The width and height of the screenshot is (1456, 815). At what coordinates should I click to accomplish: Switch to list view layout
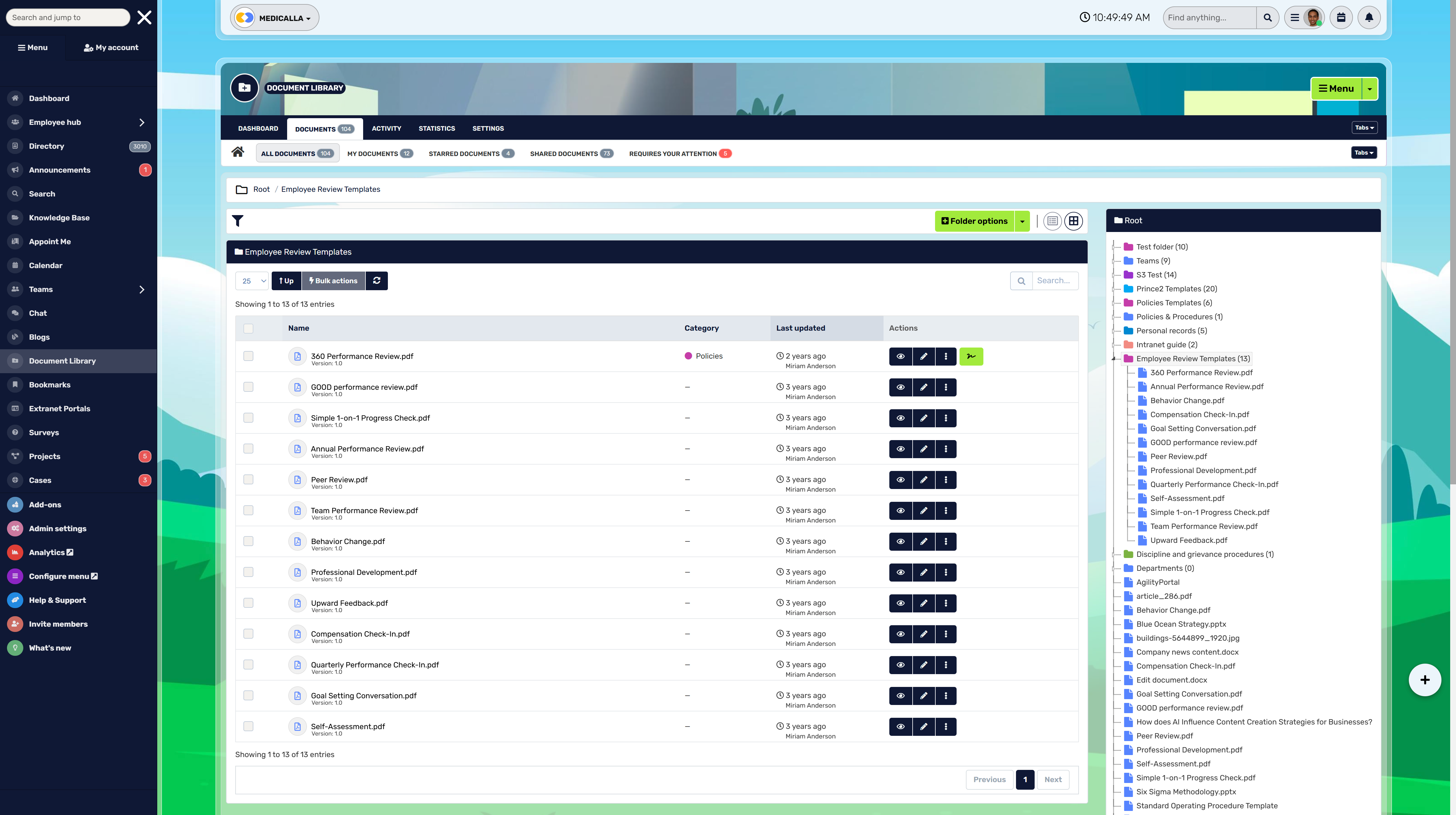coord(1052,221)
